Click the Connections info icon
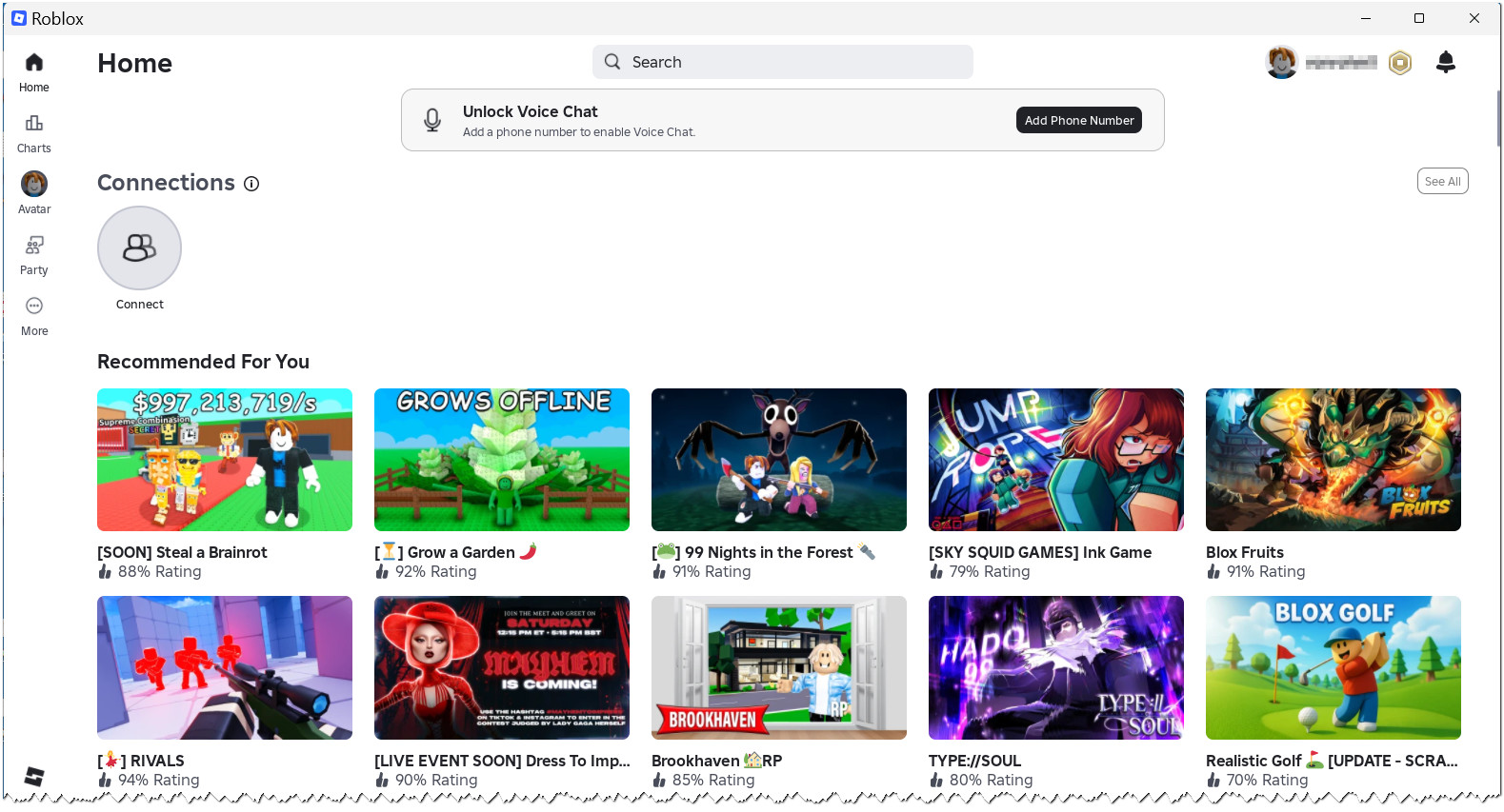This screenshot has height=812, width=1504. point(251,184)
